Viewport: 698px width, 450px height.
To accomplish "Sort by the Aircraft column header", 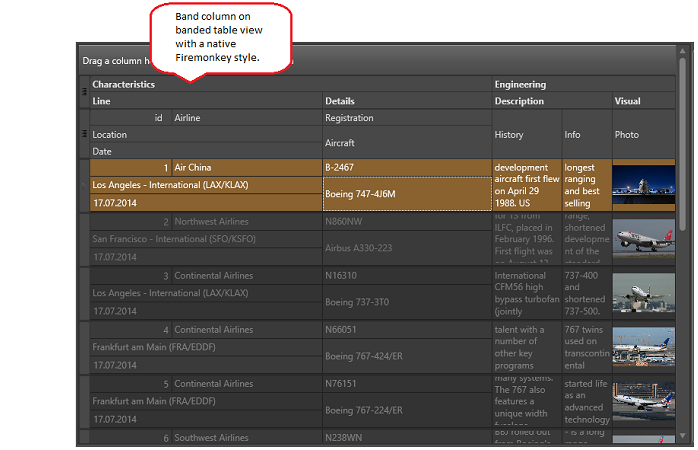I will [x=407, y=143].
